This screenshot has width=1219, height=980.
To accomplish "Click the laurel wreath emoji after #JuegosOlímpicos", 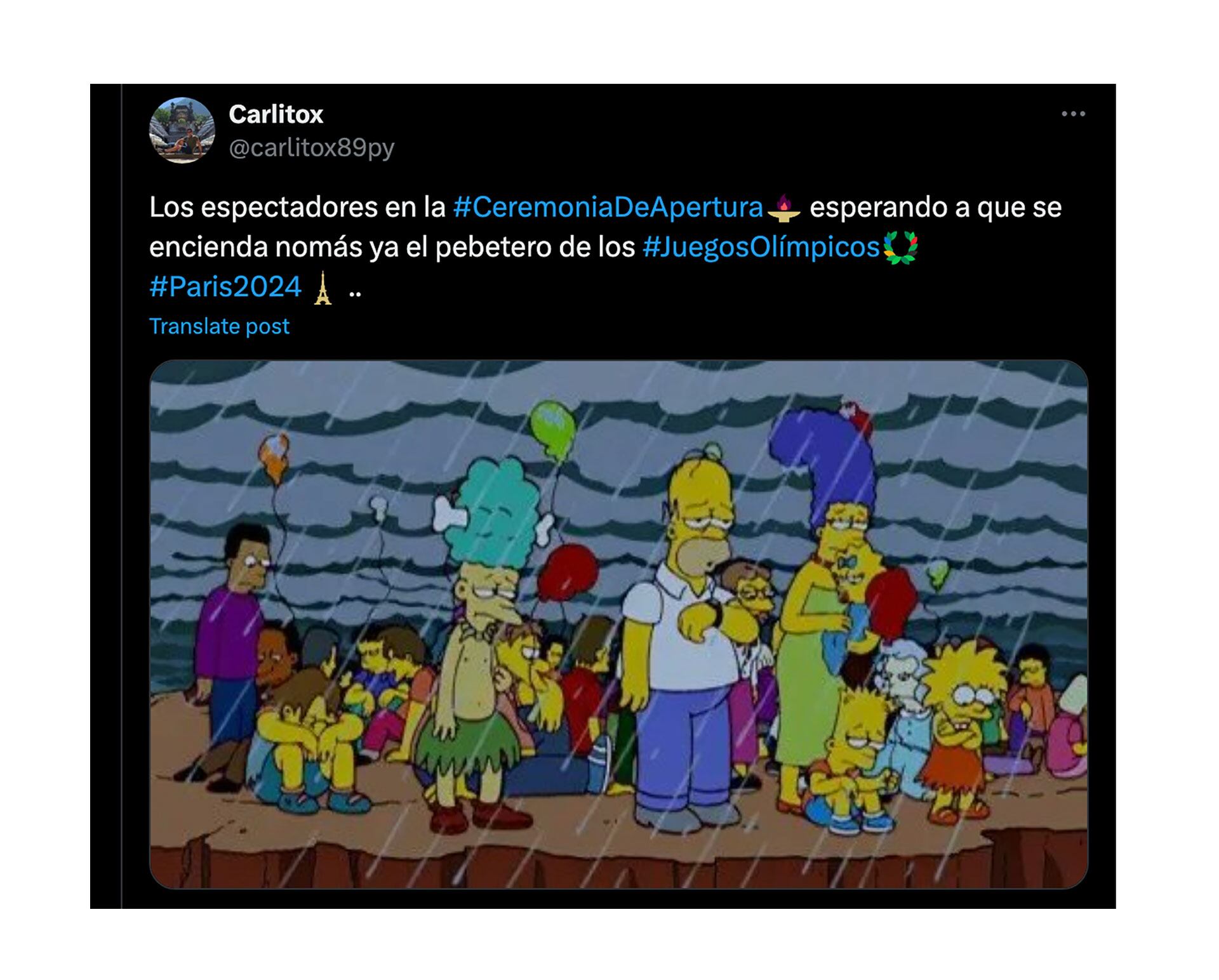I will (x=901, y=248).
